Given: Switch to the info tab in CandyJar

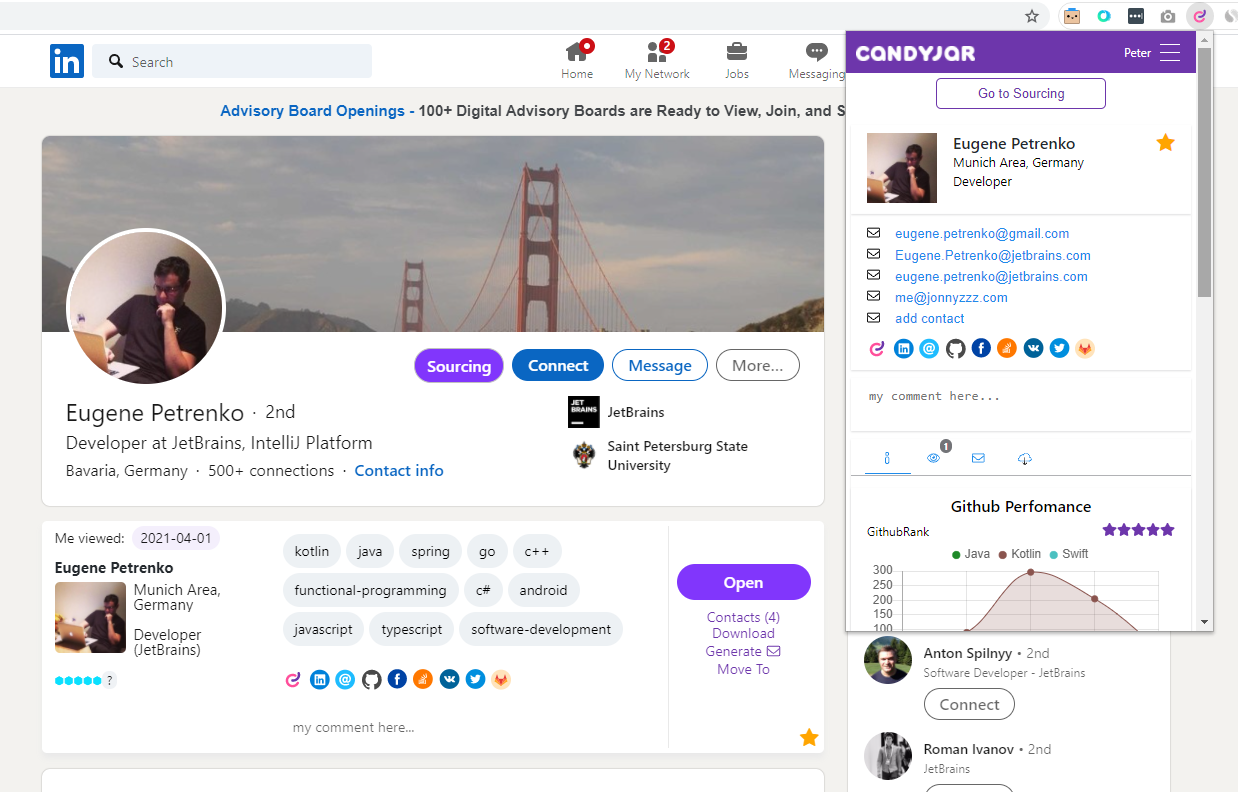Looking at the screenshot, I should (x=887, y=458).
